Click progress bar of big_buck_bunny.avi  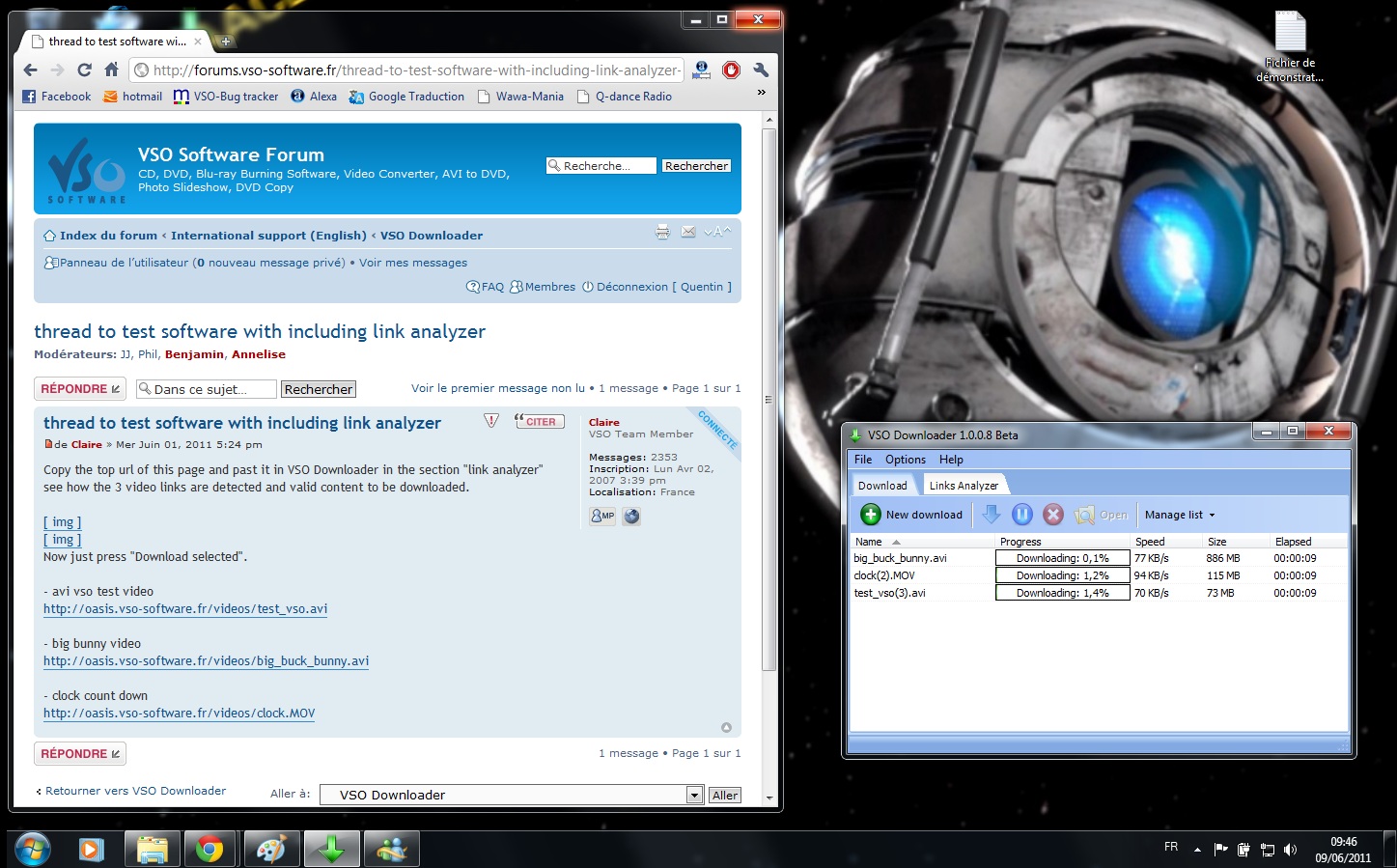[x=1062, y=558]
